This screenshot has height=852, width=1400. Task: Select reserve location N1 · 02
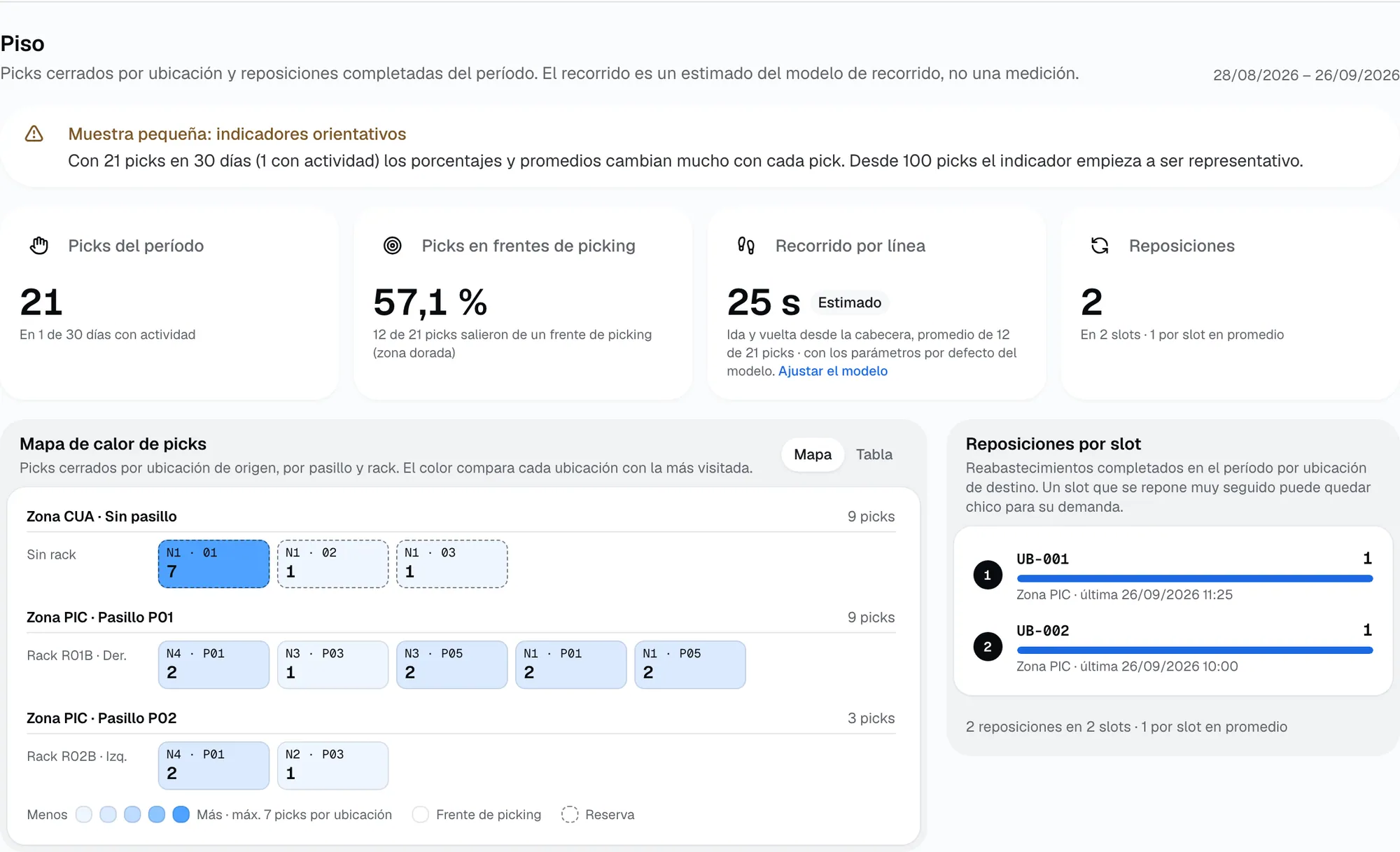[x=332, y=564]
